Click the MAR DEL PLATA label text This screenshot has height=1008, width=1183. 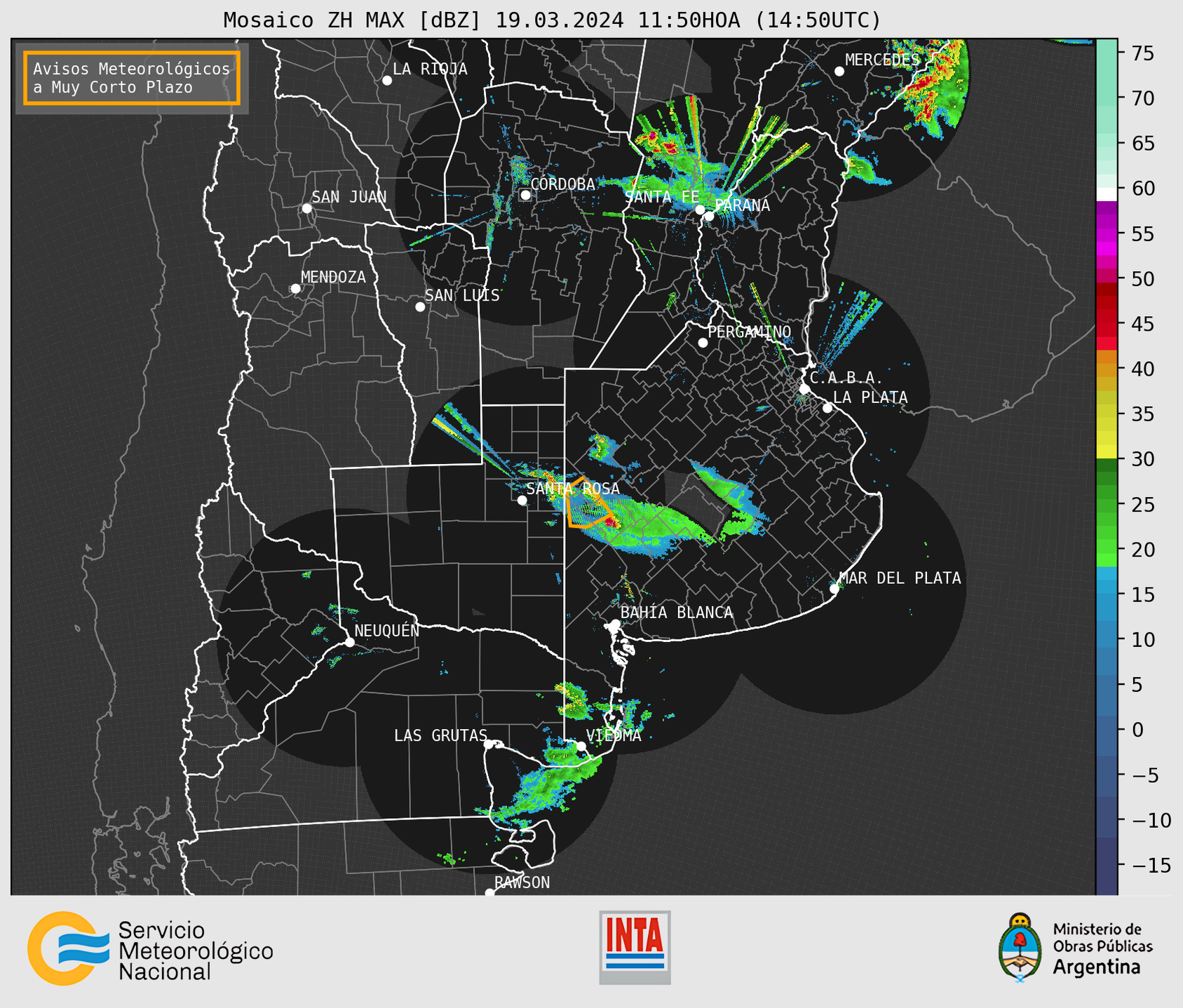[900, 578]
